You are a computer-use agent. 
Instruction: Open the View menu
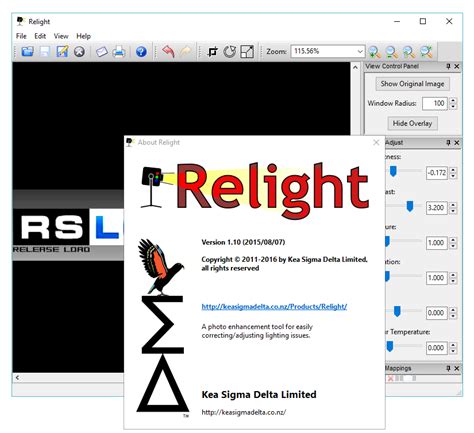pos(61,36)
